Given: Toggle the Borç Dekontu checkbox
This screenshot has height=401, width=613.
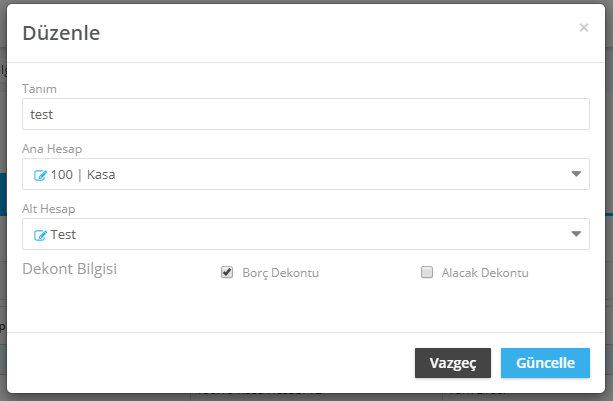Looking at the screenshot, I should click(x=227, y=272).
